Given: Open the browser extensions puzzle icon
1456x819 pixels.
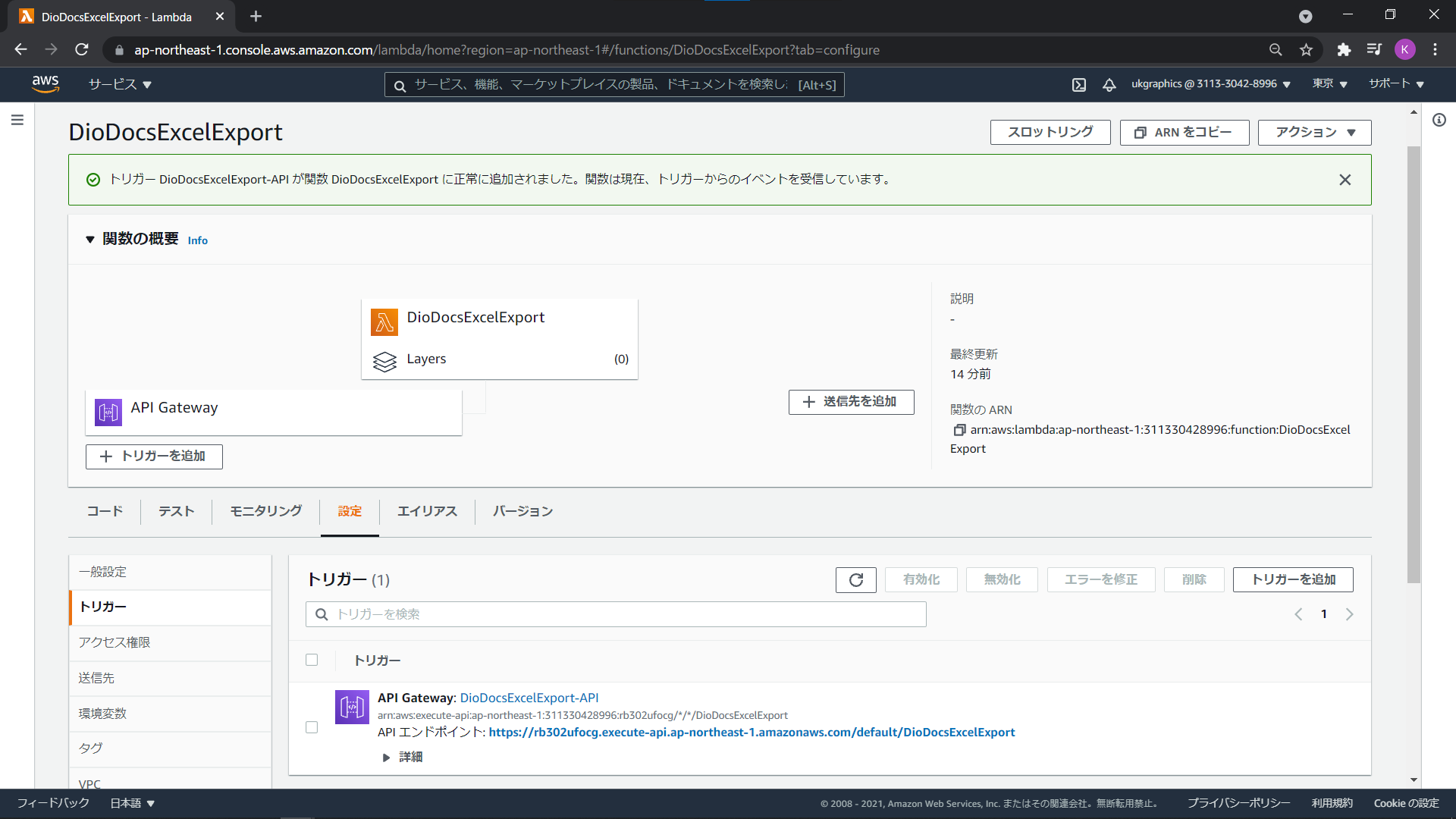Looking at the screenshot, I should pyautogui.click(x=1344, y=50).
